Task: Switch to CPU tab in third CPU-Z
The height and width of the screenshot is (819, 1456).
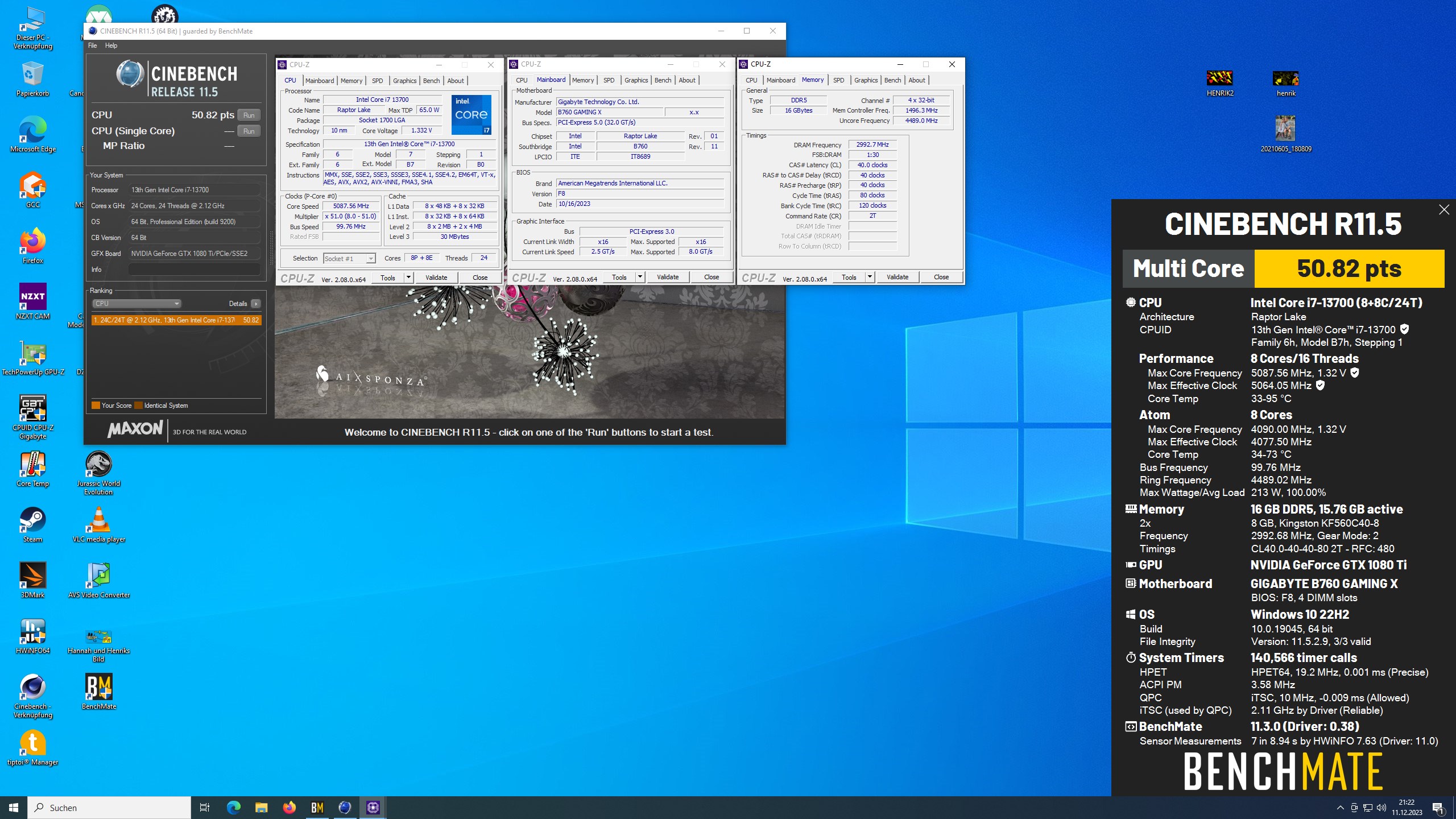Action: (x=751, y=80)
